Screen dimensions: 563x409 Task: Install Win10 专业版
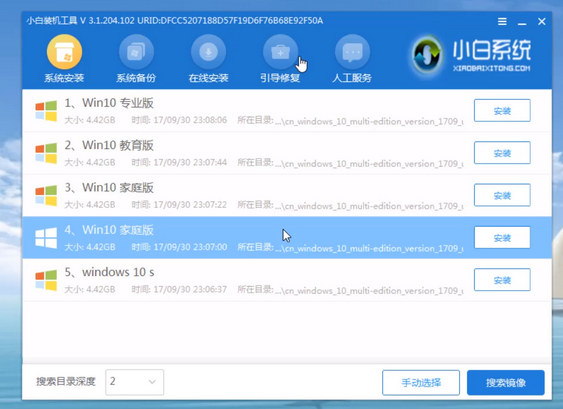[502, 111]
